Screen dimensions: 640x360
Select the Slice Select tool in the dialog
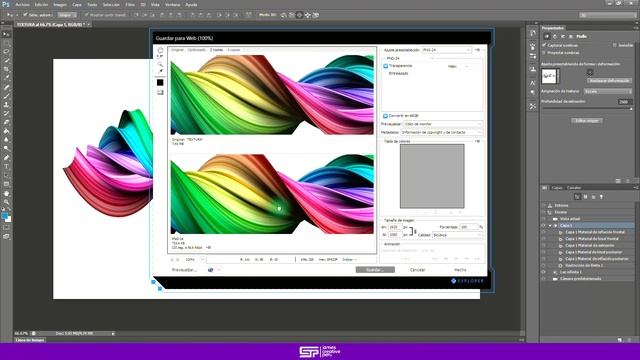point(160,57)
